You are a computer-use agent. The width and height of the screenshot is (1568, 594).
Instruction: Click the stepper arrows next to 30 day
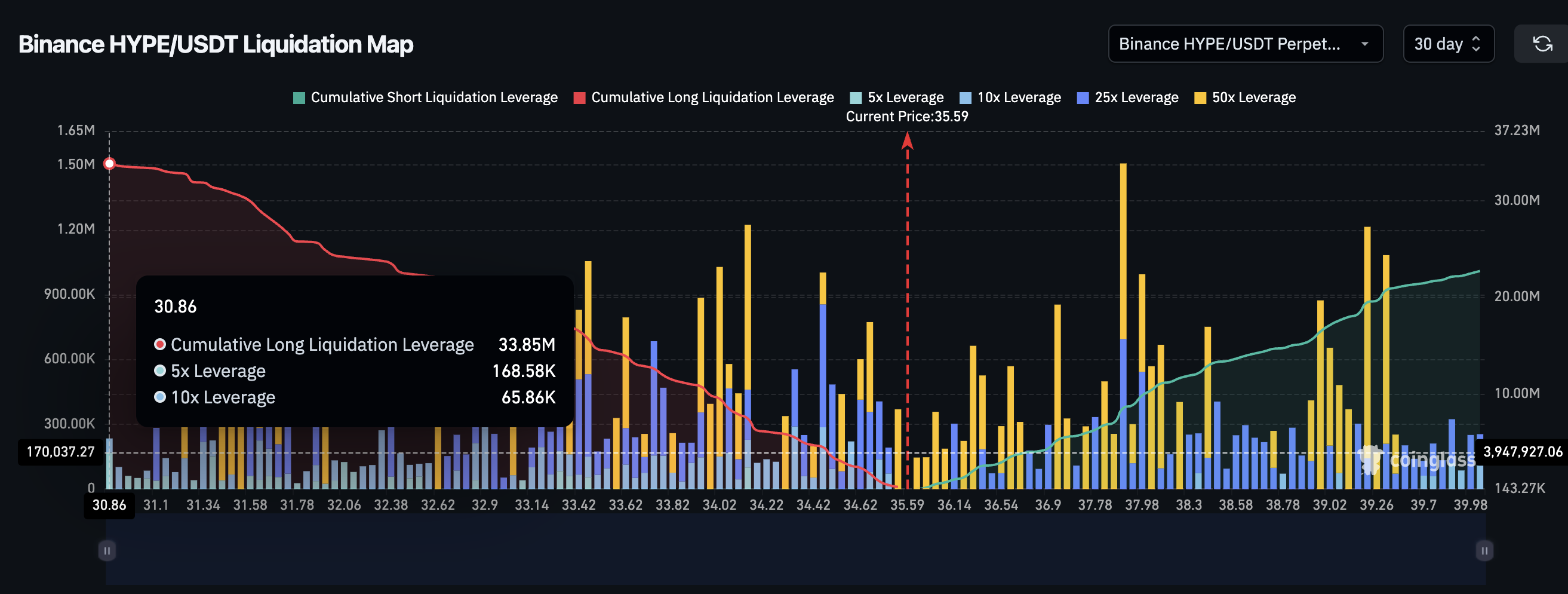click(1477, 43)
